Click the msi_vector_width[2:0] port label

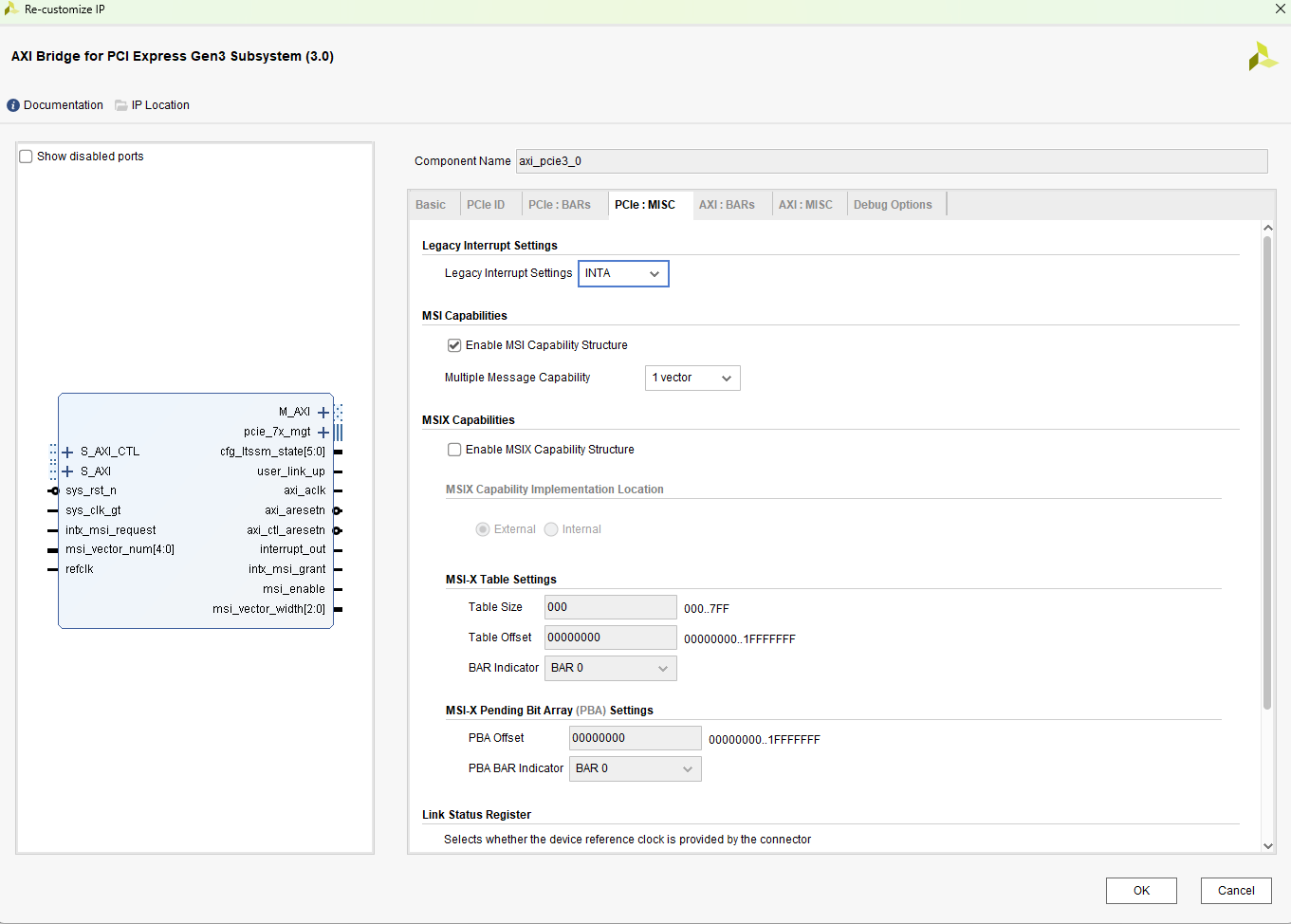coord(268,609)
